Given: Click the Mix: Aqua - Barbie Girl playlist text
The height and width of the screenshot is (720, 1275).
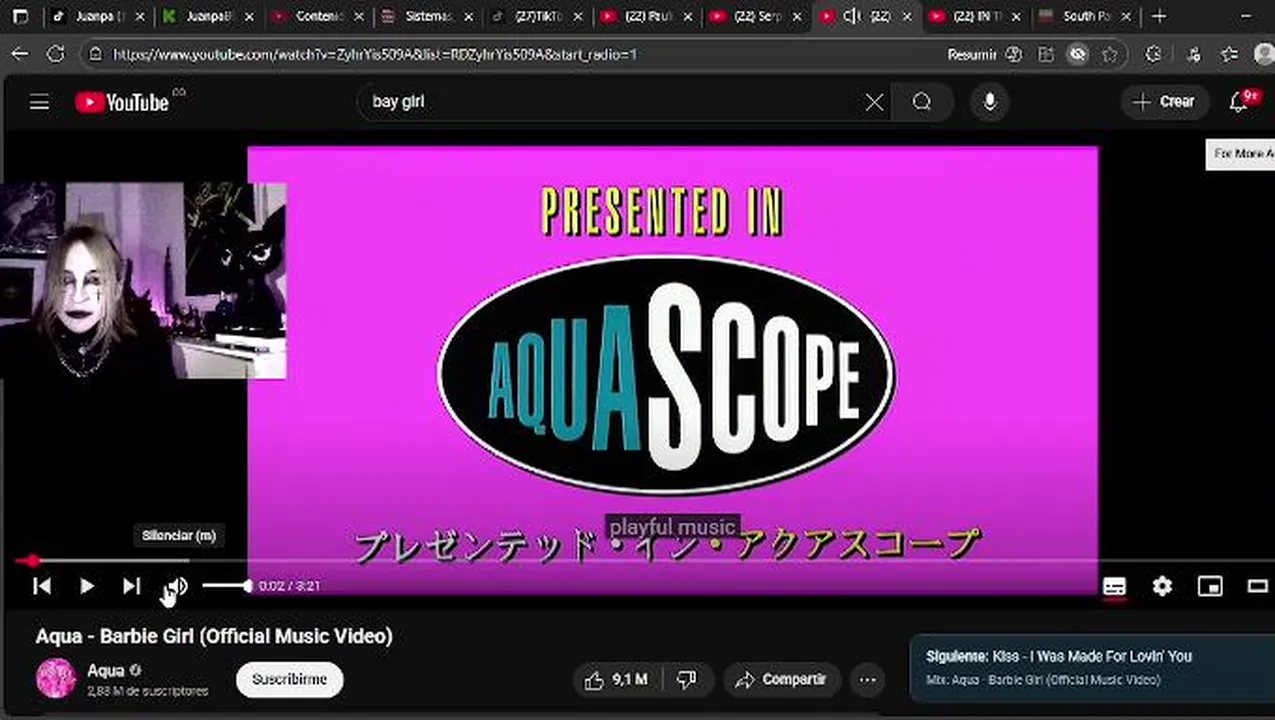Looking at the screenshot, I should coord(1043,680).
